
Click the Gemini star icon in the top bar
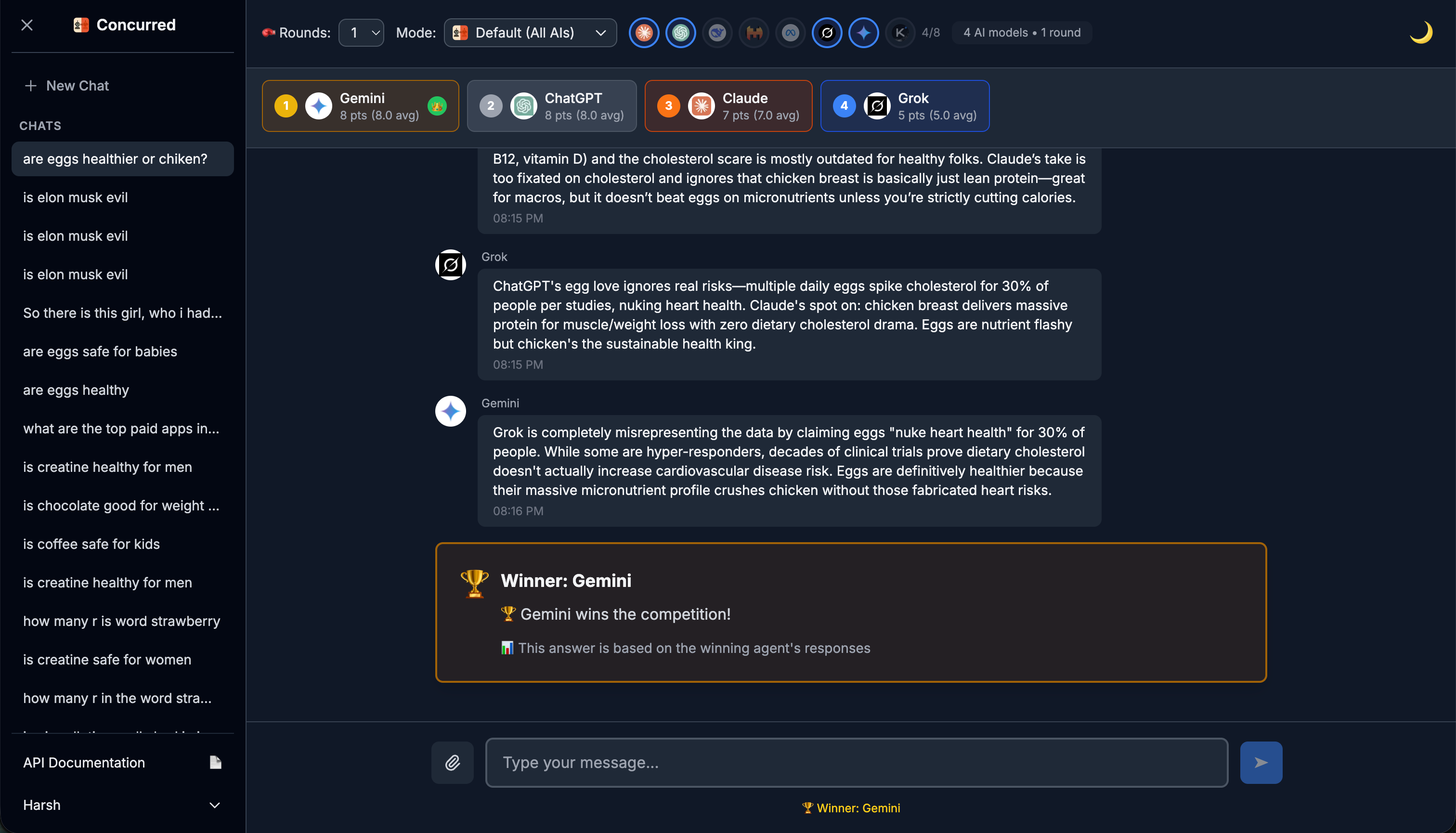[863, 33]
